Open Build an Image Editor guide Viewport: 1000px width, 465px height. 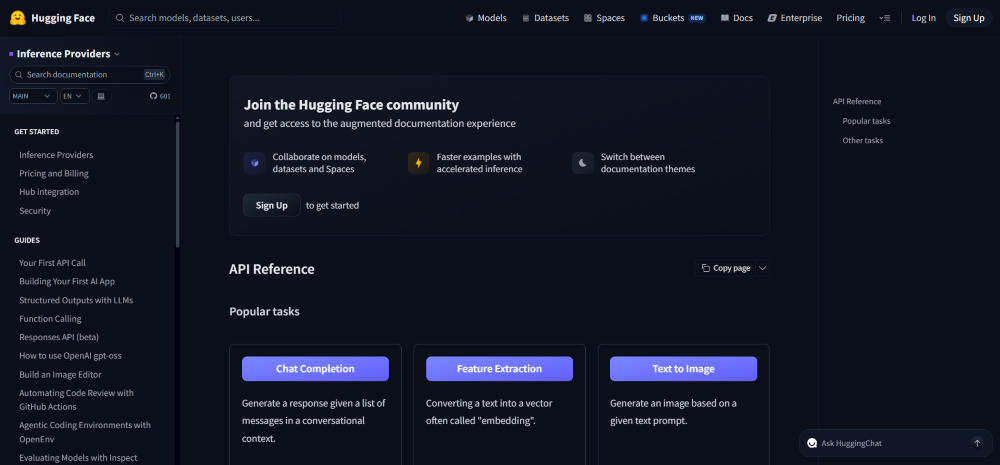[x=60, y=374]
